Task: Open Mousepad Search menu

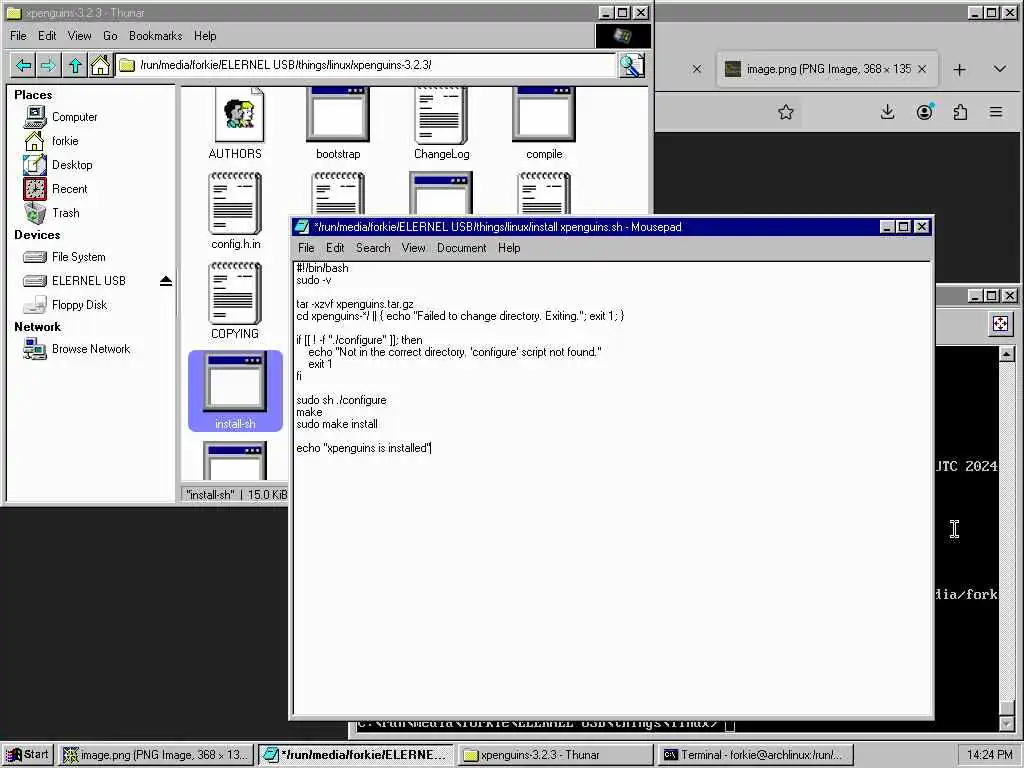Action: tap(373, 248)
